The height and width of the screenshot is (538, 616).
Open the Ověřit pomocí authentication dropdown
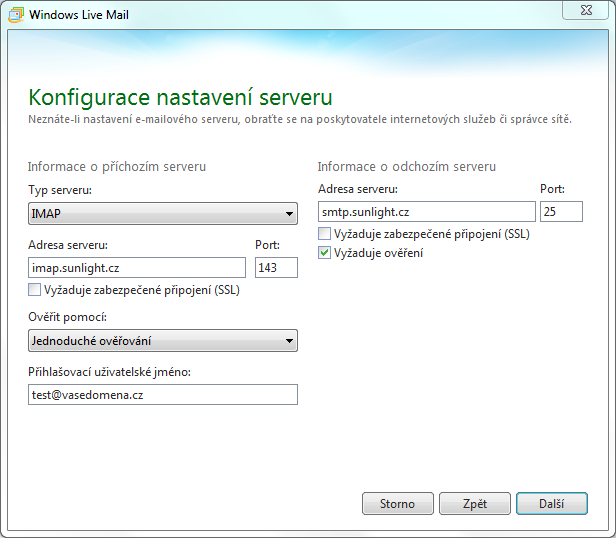(163, 340)
